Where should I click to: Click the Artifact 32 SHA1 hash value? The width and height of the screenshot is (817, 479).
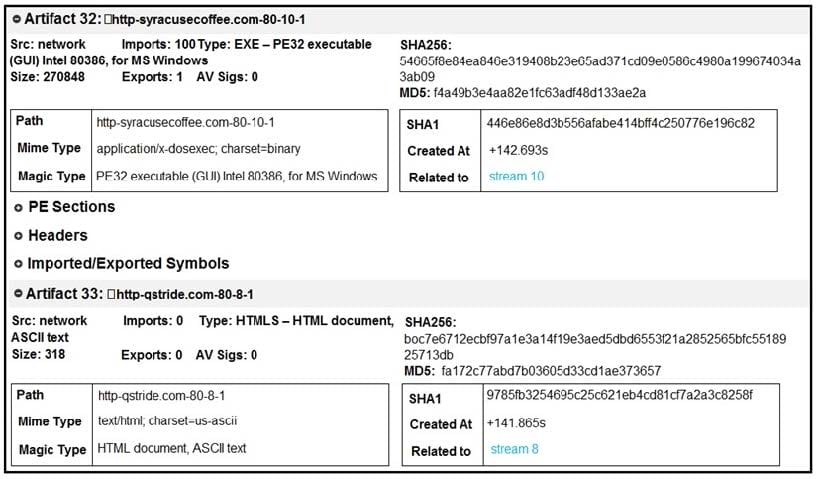[620, 124]
